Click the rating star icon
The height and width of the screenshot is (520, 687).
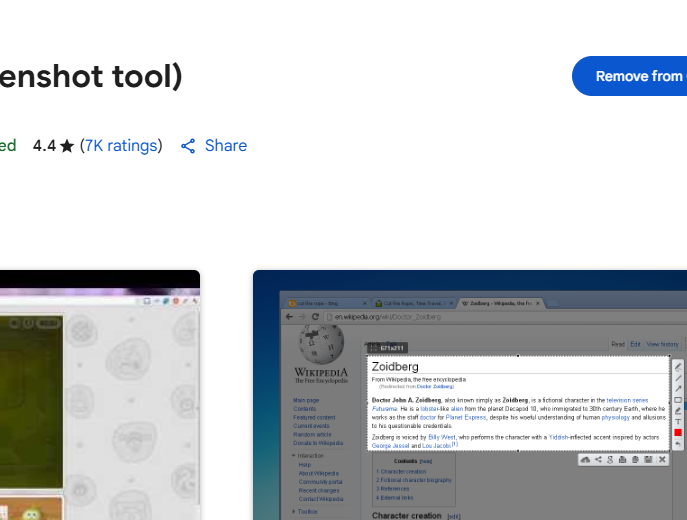coord(67,146)
